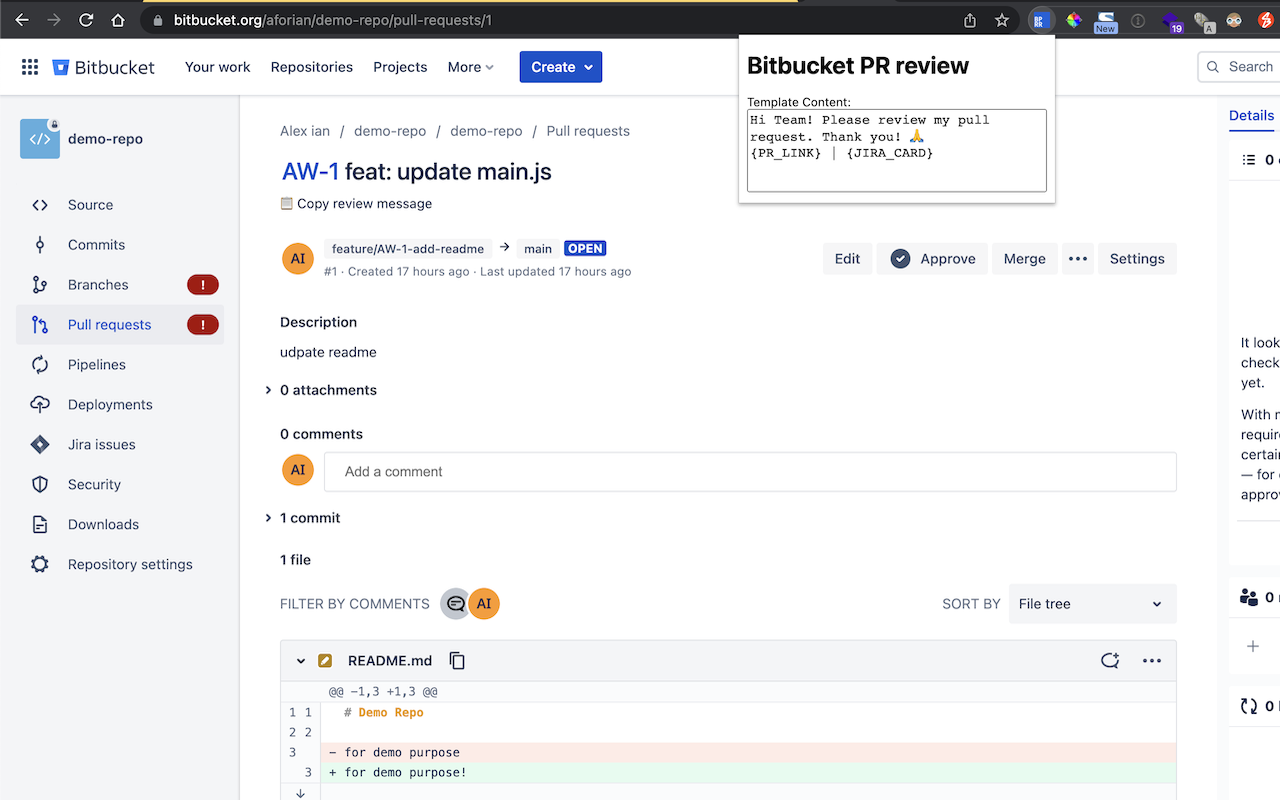Click the color wheel extension icon
Image resolution: width=1280 pixels, height=800 pixels.
[1074, 20]
